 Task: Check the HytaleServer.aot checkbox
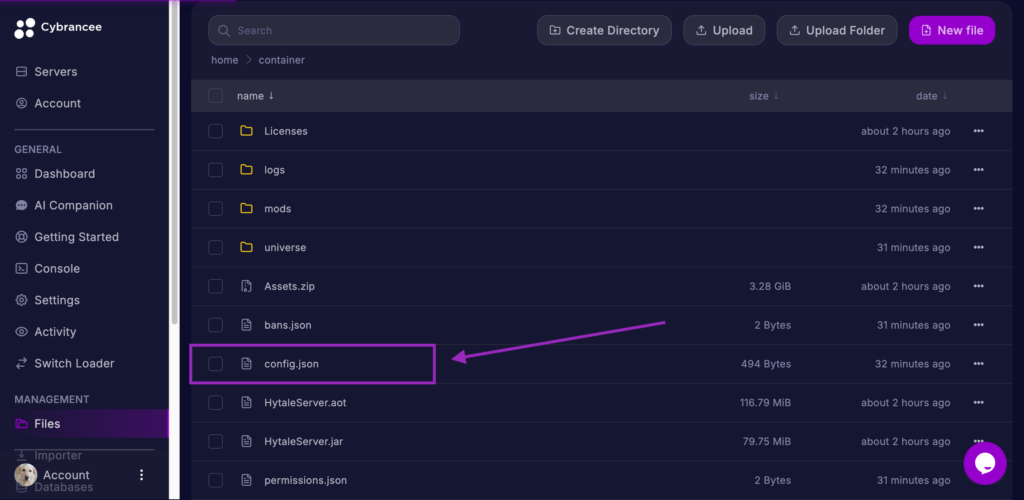click(x=216, y=403)
